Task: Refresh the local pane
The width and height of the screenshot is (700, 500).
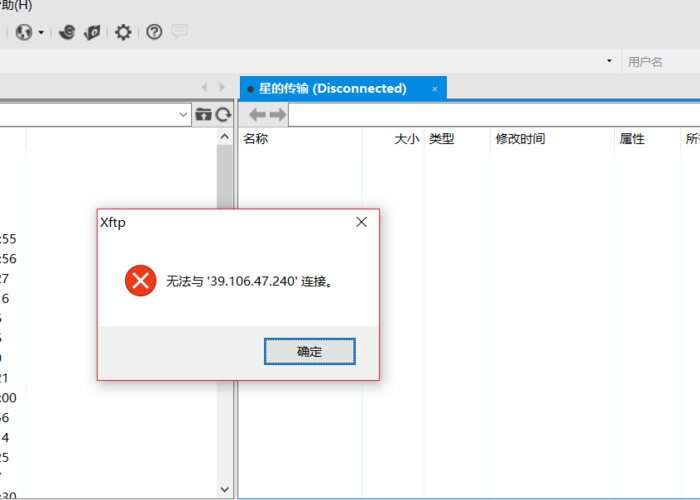Action: pyautogui.click(x=223, y=115)
